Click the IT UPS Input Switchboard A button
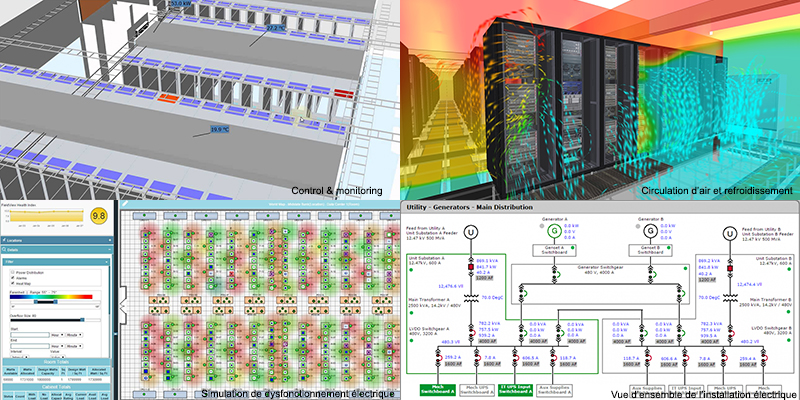Screen dimensions: 800x400 (515, 390)
